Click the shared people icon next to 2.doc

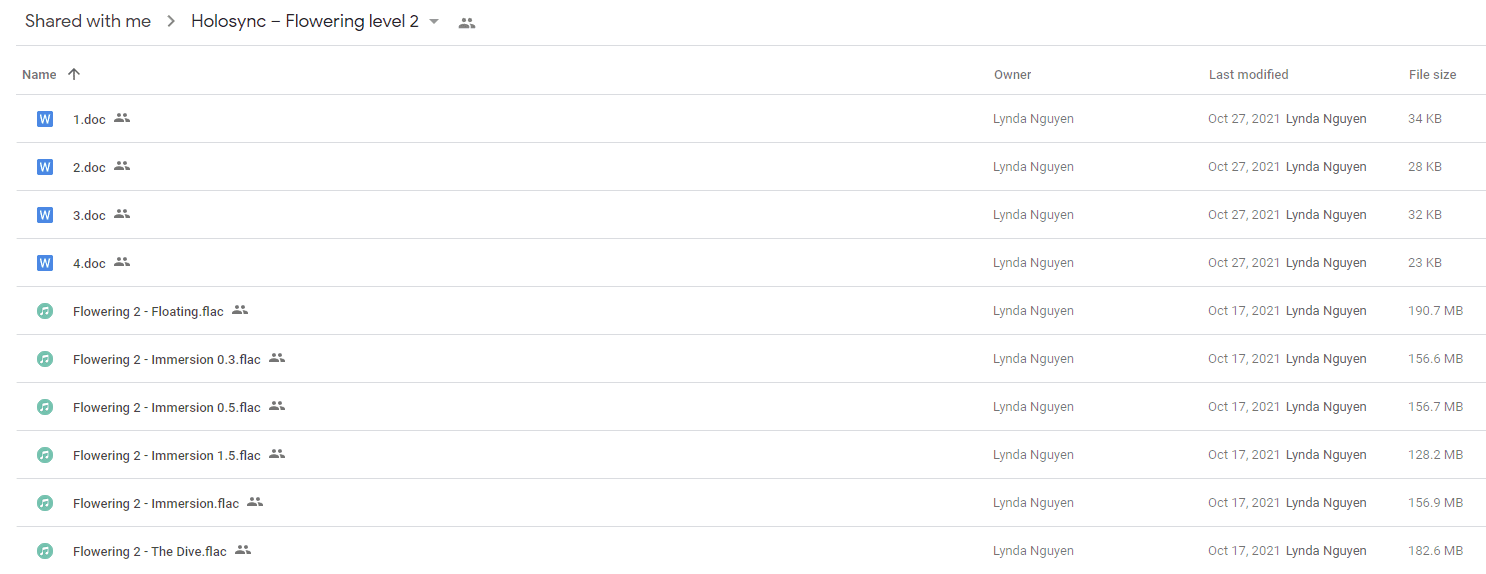point(122,166)
